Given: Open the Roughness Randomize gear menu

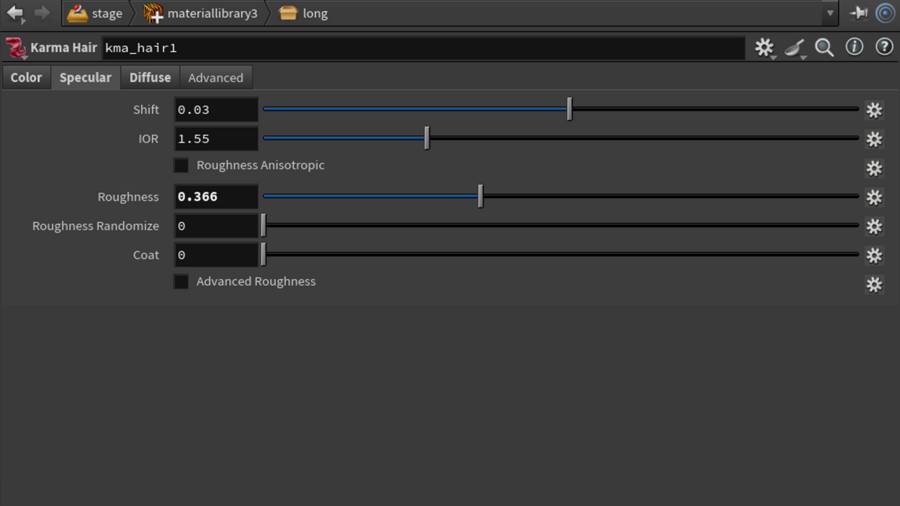Looking at the screenshot, I should click(x=874, y=227).
